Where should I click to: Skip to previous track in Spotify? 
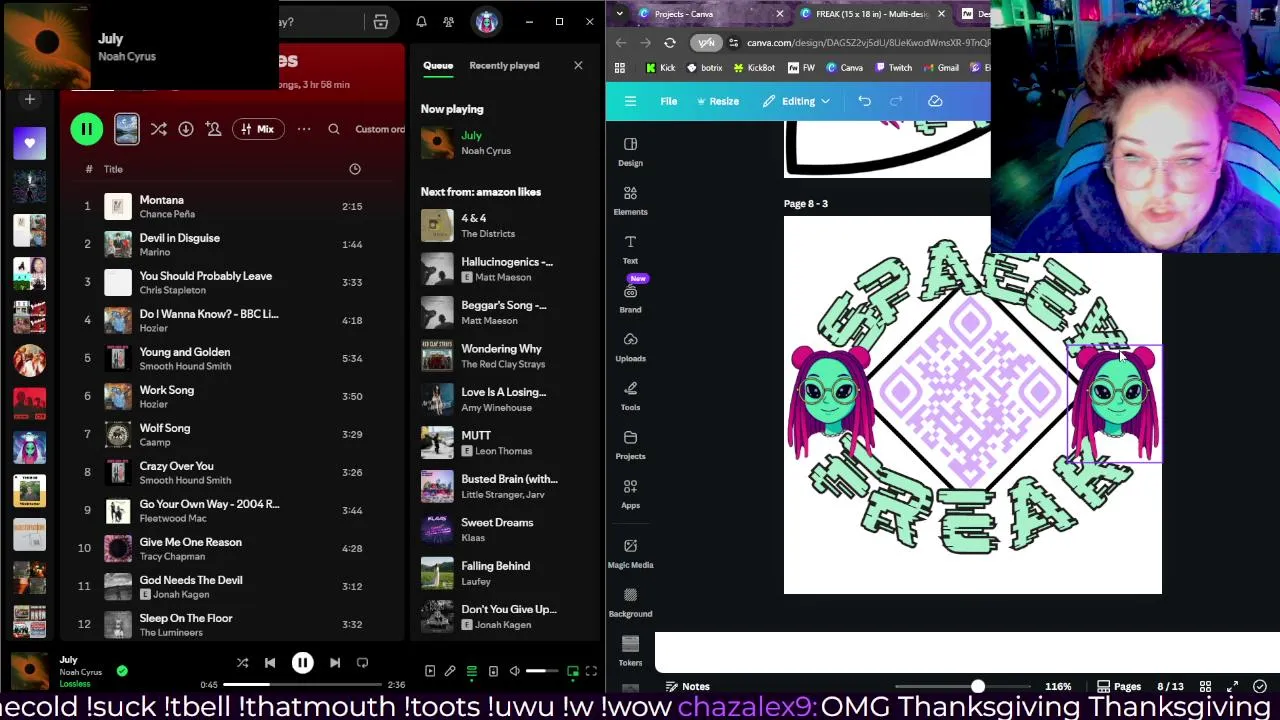point(270,663)
